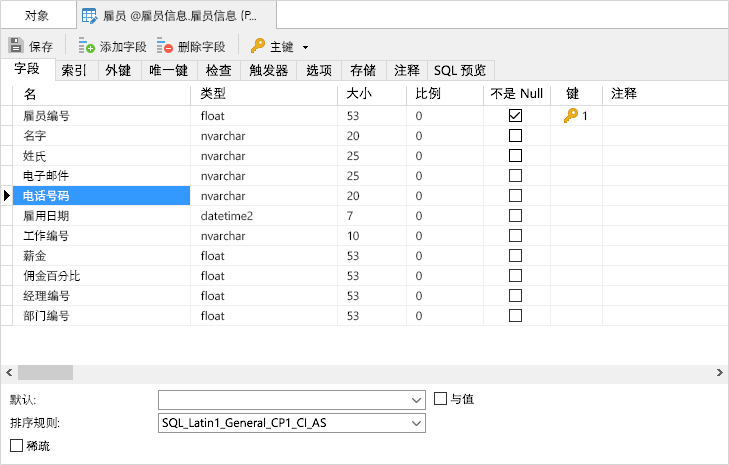Open the SQL 预览 tab

pos(460,70)
